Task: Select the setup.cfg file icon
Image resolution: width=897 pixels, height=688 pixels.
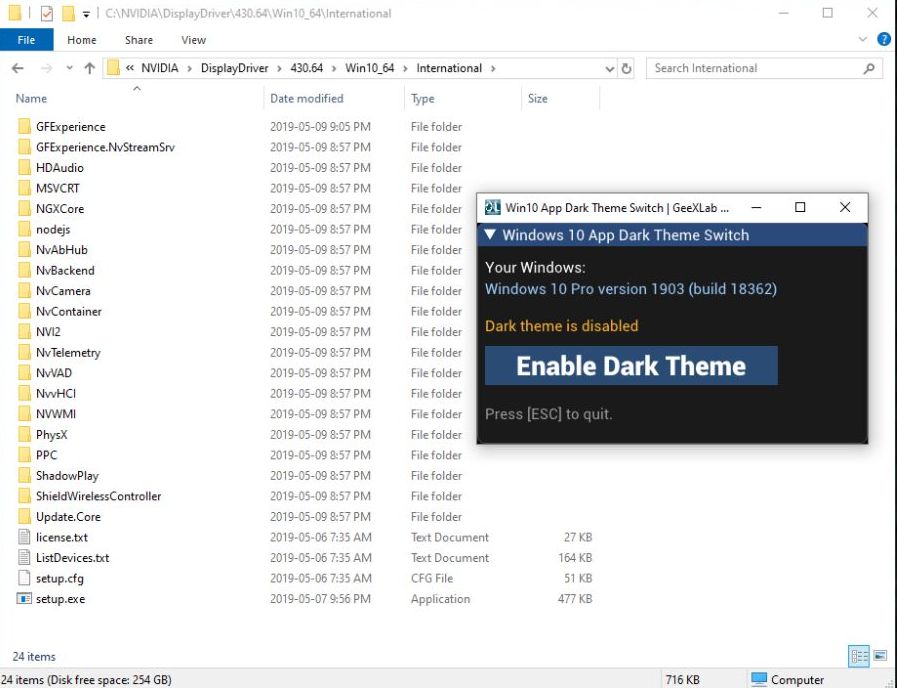Action: pos(25,578)
